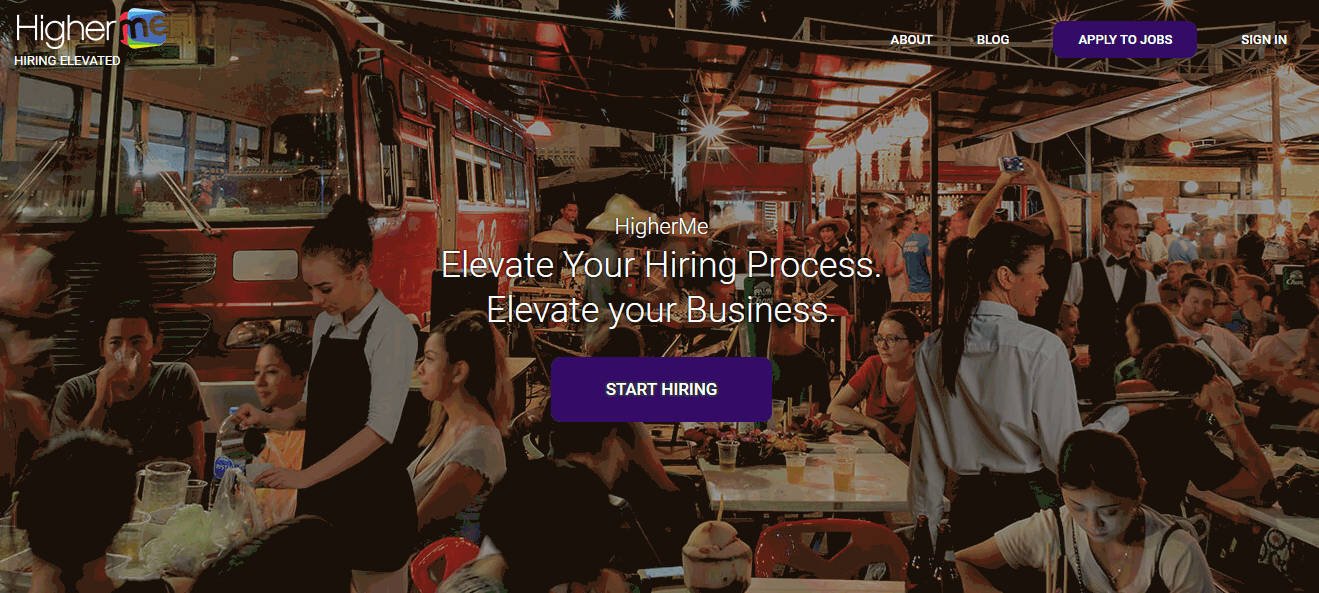
Task: Click the HIRING ELEVATED tagline
Action: 67,61
